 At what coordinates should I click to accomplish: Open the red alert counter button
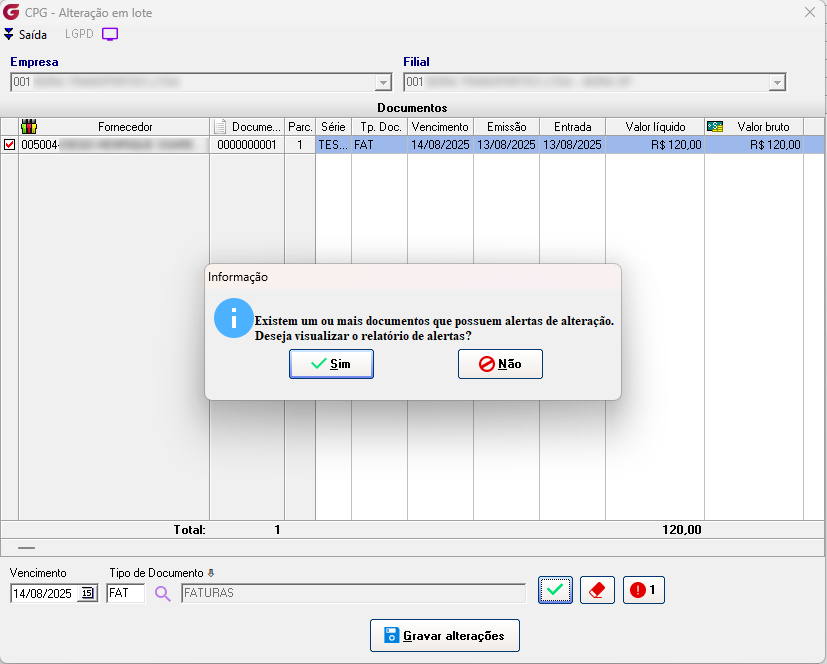643,590
